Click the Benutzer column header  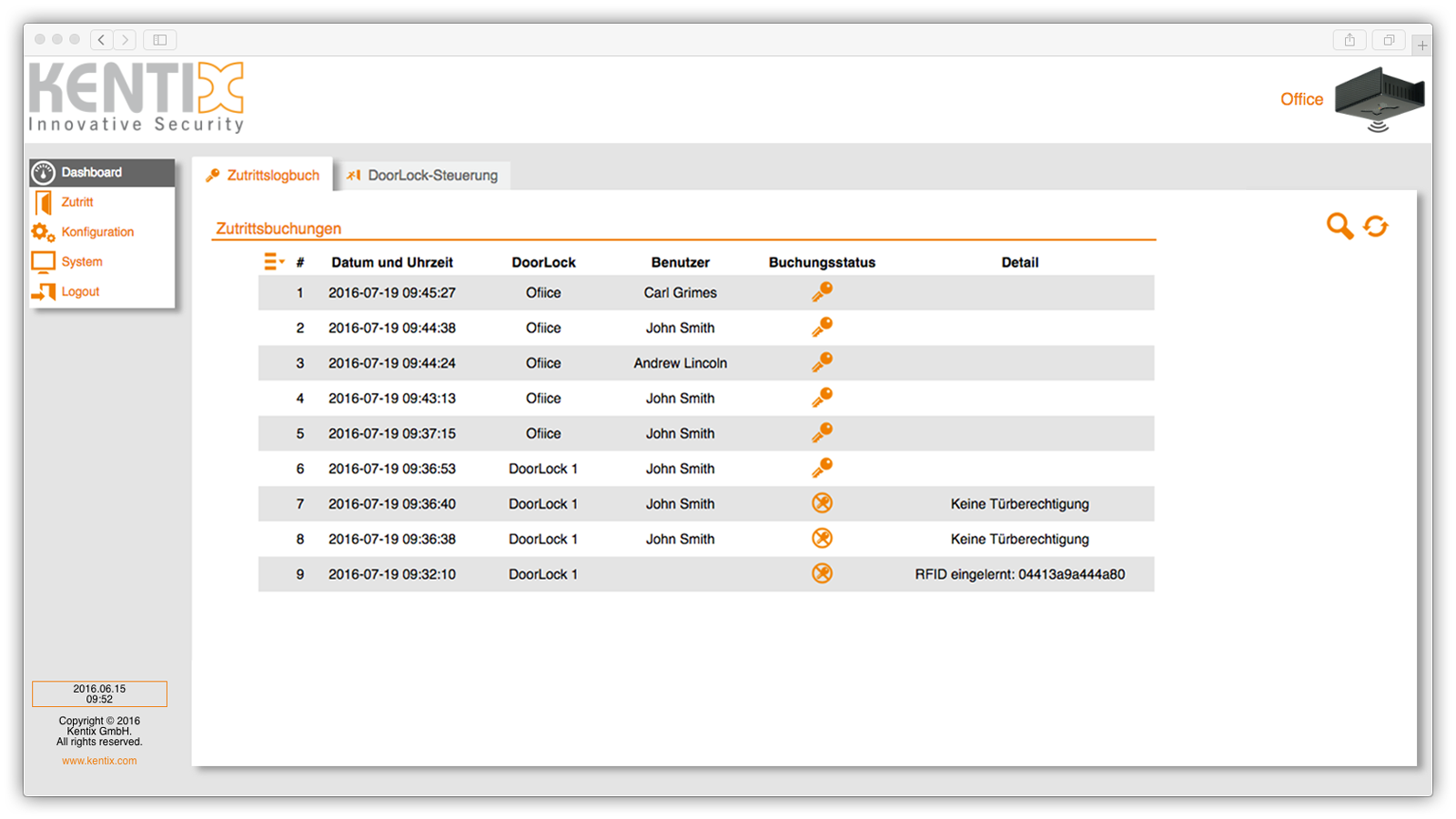[680, 262]
